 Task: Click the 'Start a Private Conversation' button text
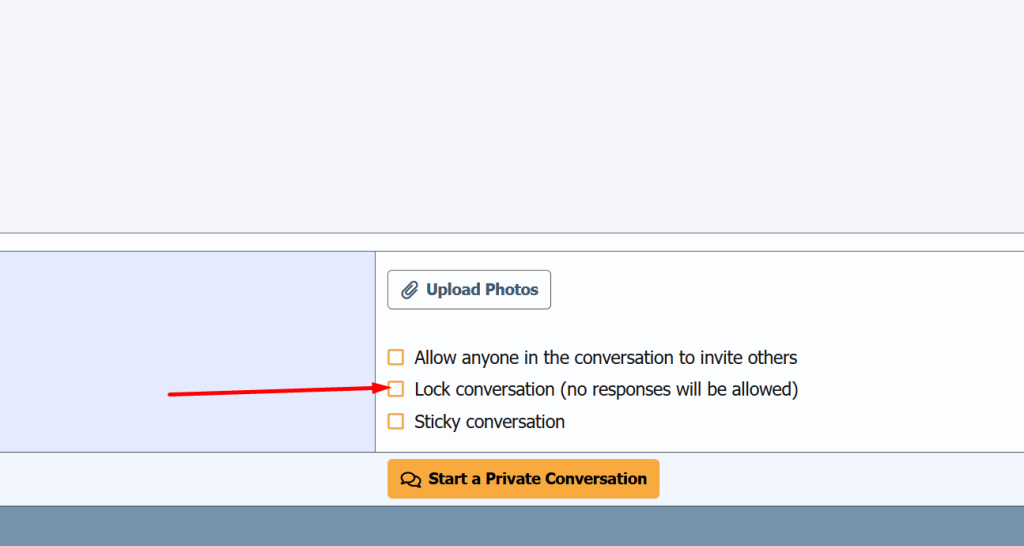[x=537, y=479]
